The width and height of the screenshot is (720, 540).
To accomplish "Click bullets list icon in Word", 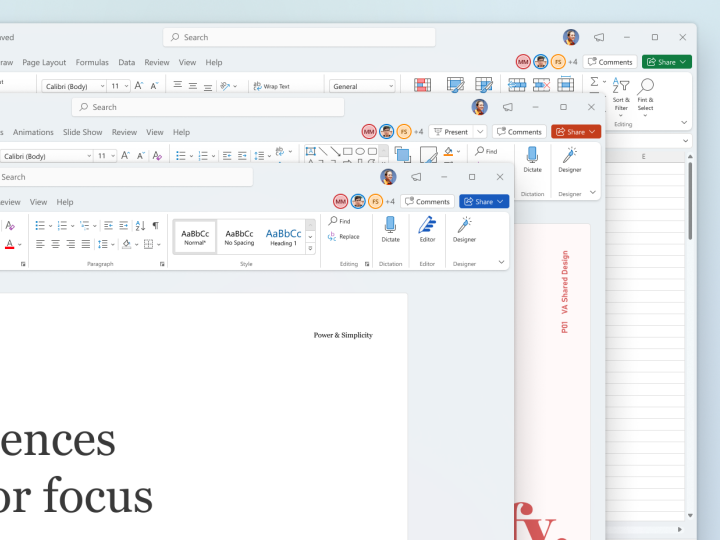I will [40, 225].
